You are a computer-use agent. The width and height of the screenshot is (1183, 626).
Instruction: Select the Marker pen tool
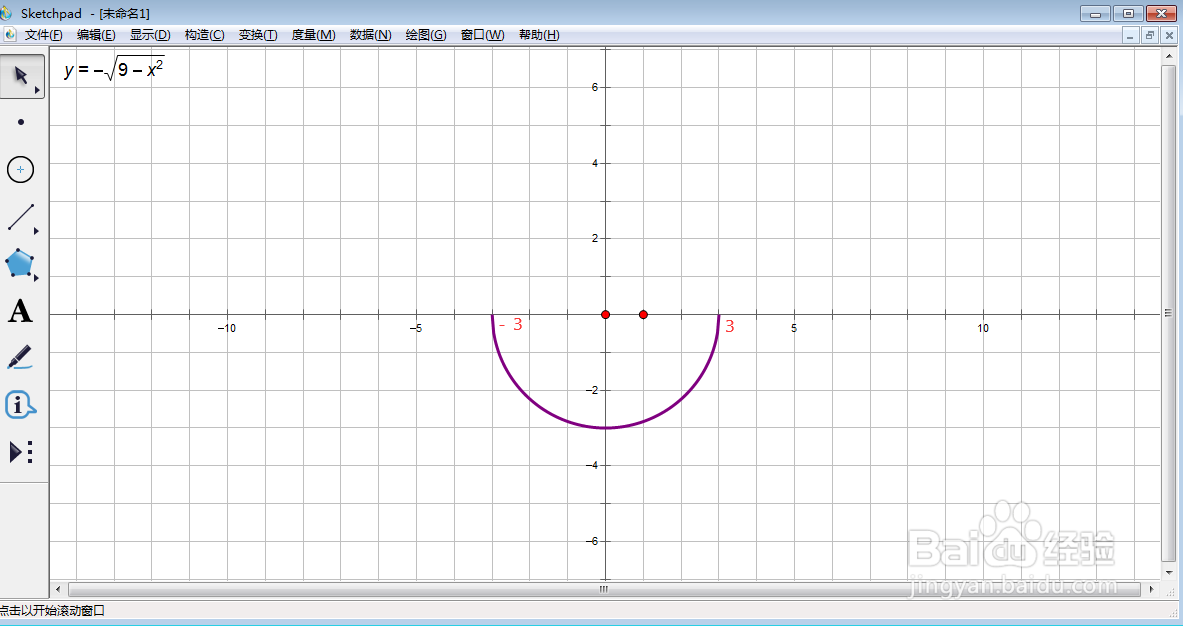click(x=20, y=357)
